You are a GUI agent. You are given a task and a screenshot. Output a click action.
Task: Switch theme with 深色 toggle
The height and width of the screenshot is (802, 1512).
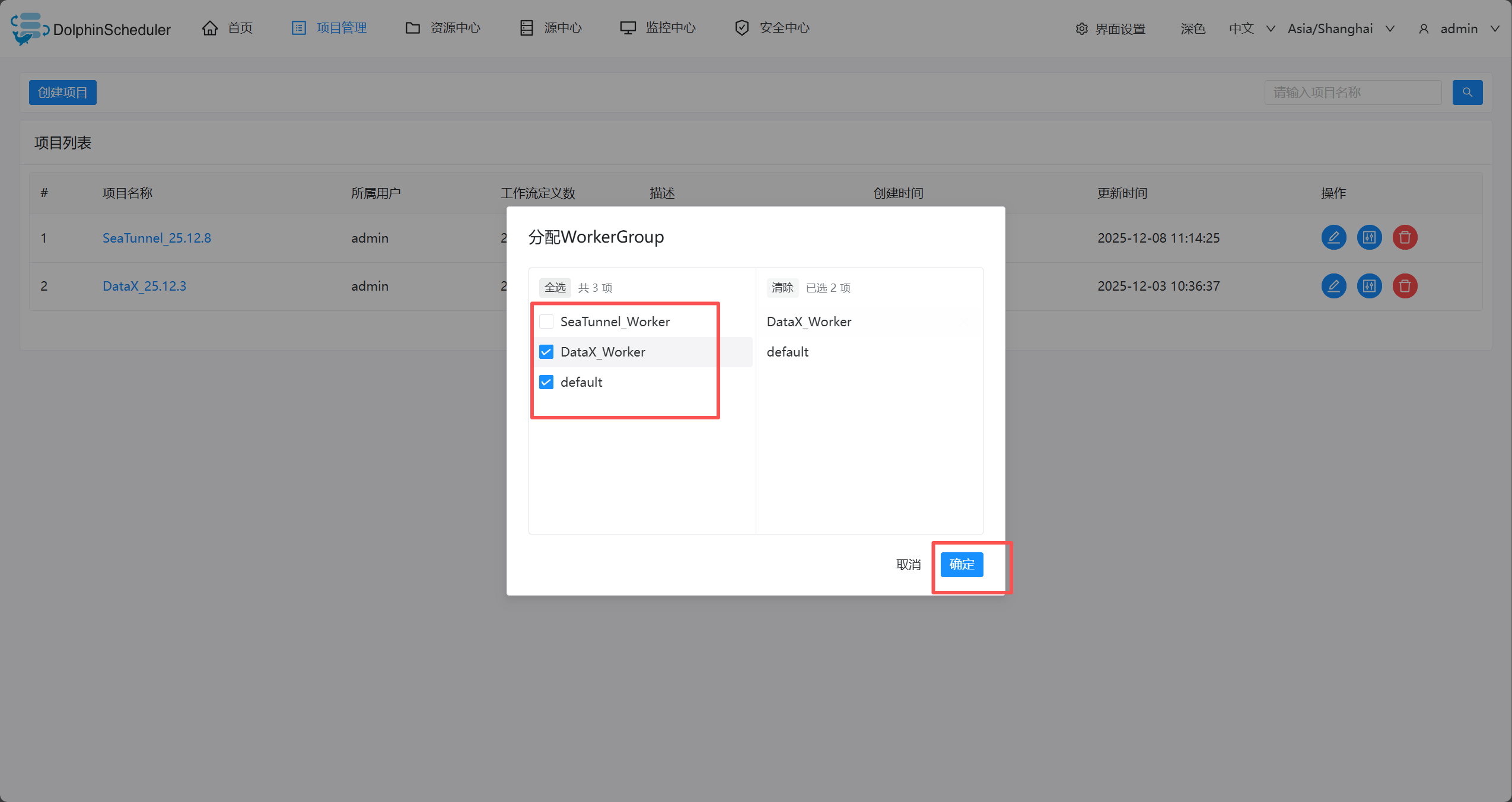point(1192,28)
